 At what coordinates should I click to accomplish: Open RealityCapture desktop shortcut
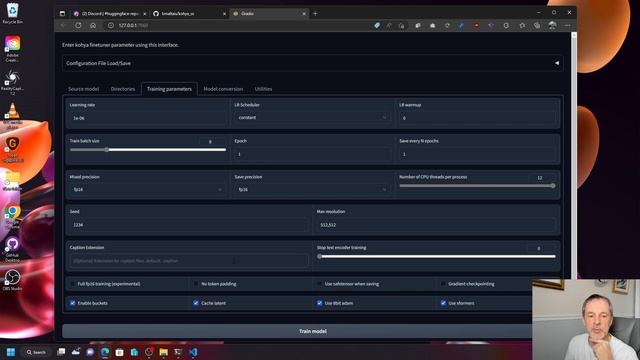[x=12, y=82]
